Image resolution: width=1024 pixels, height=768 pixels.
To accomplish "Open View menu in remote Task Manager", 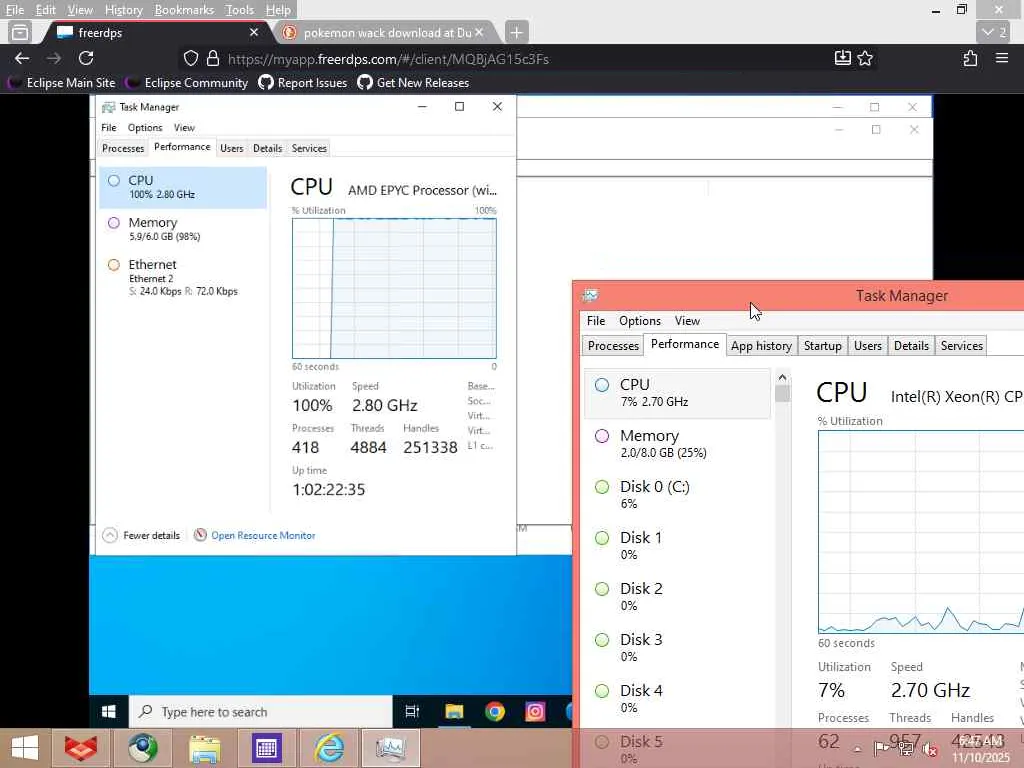I will [184, 127].
